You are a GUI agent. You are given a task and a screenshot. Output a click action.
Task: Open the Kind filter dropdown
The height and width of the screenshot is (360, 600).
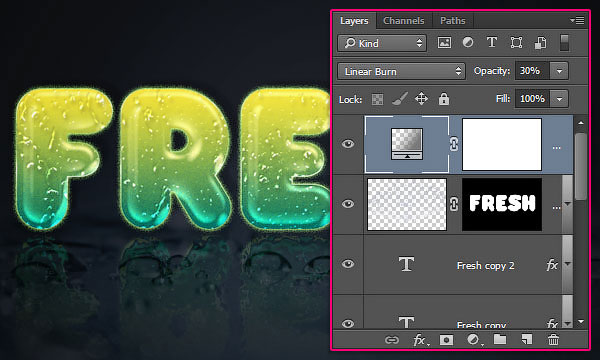[382, 43]
